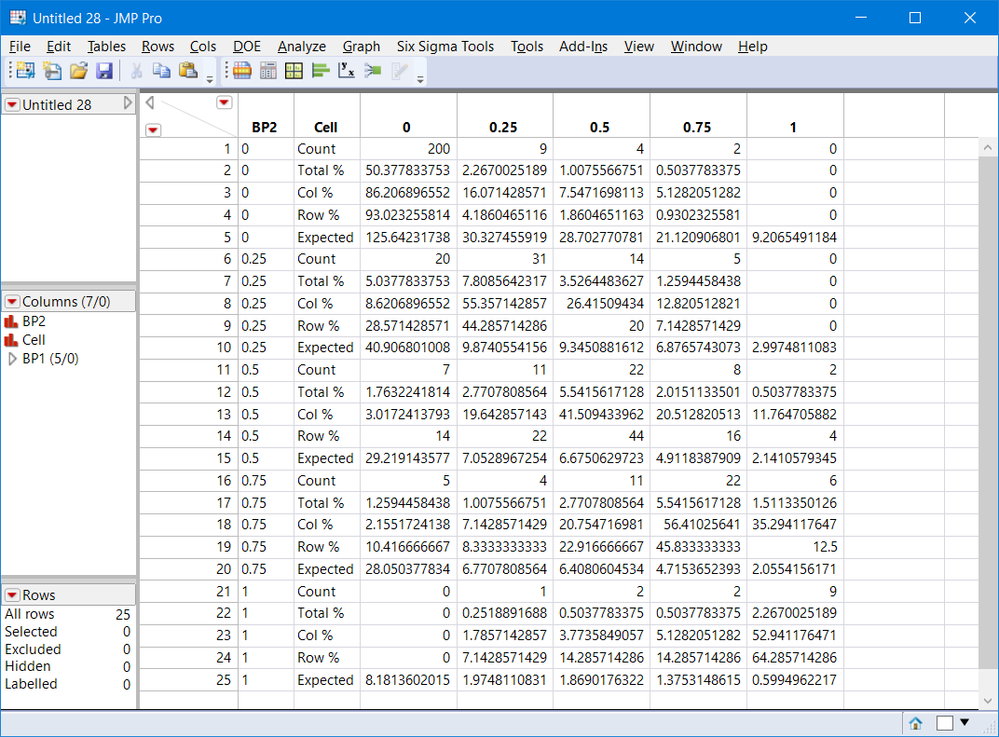
Task: Click the Copy icon in toolbar
Action: (x=162, y=71)
